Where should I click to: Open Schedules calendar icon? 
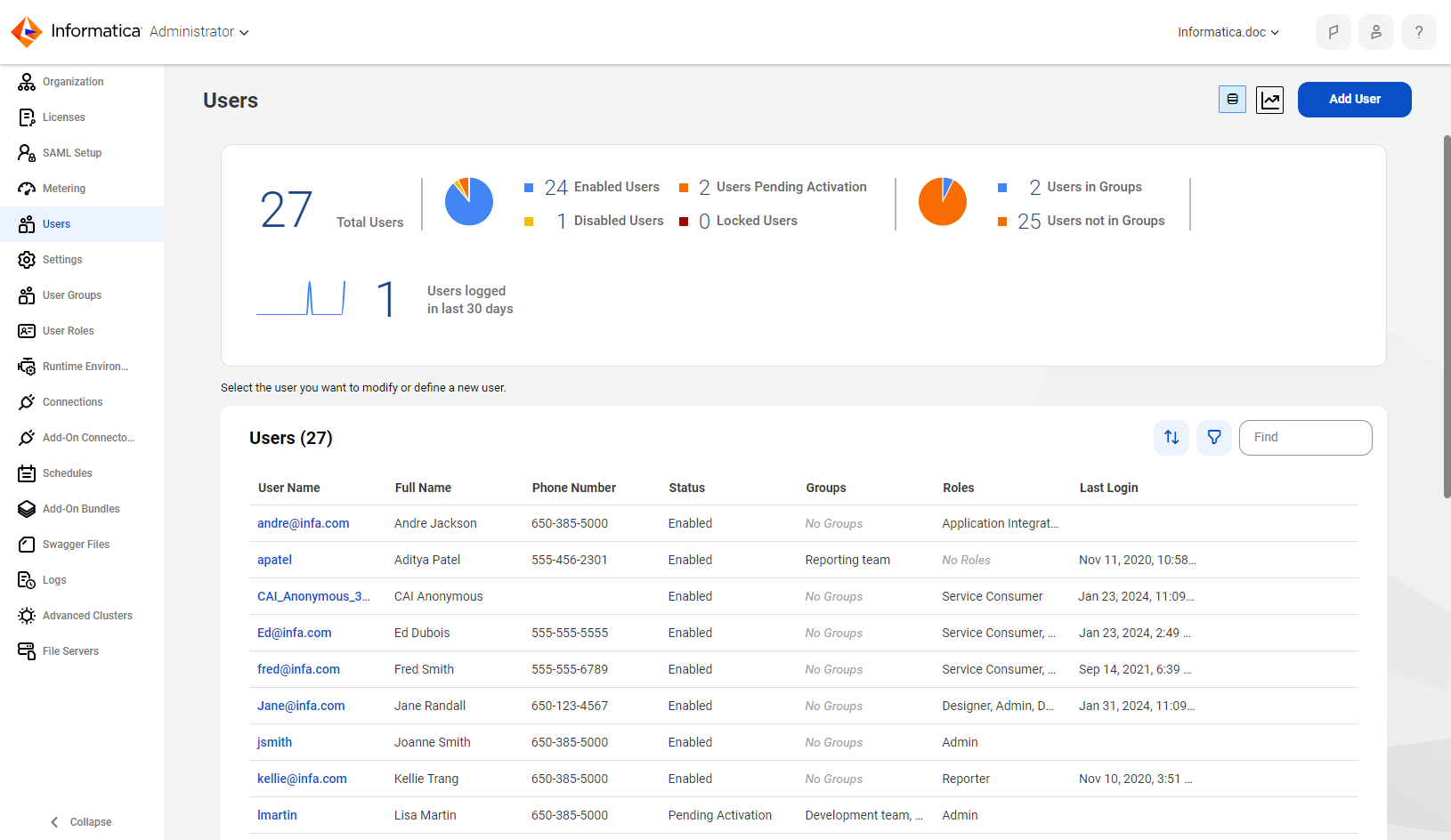(x=27, y=473)
